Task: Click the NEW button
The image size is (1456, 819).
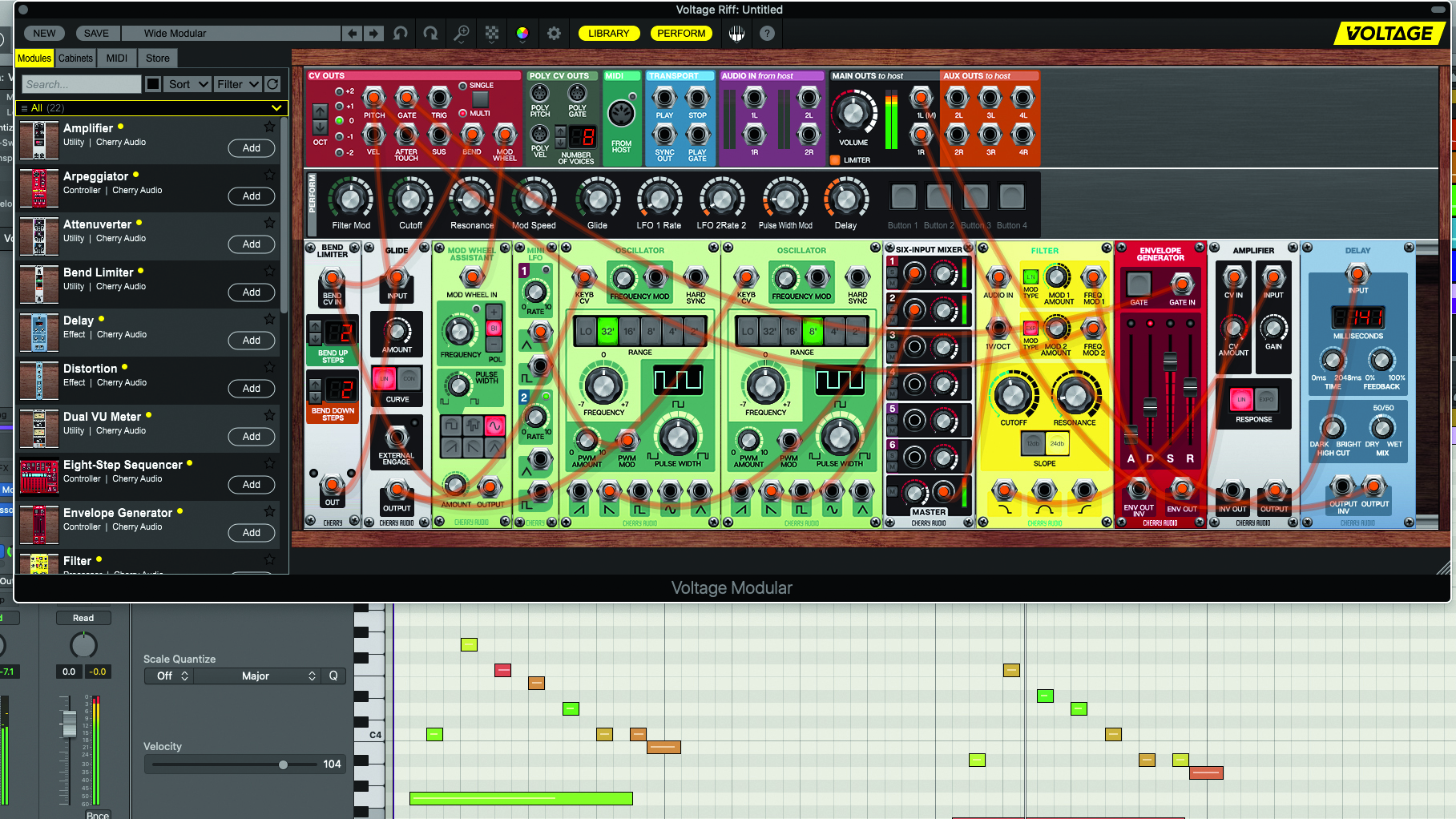Action: [45, 33]
